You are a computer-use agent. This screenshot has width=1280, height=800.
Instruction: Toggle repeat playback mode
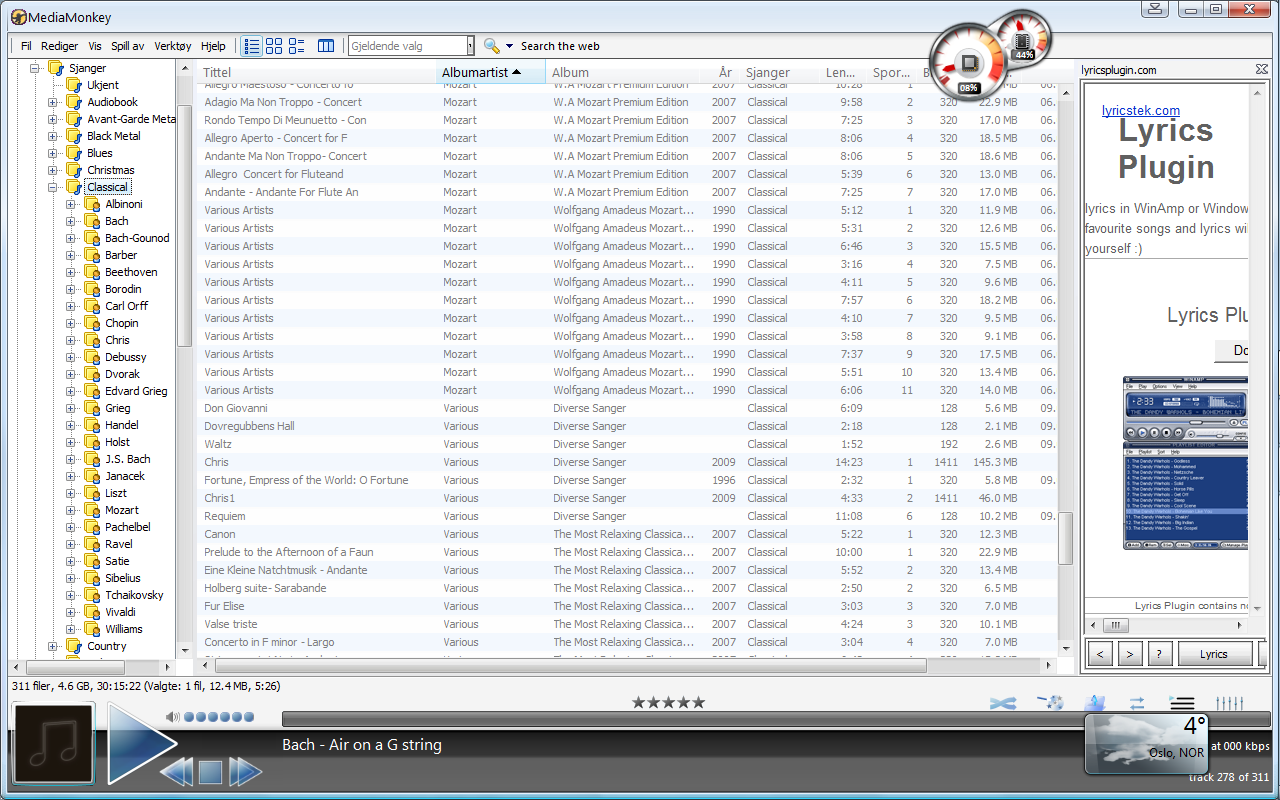click(x=1137, y=704)
